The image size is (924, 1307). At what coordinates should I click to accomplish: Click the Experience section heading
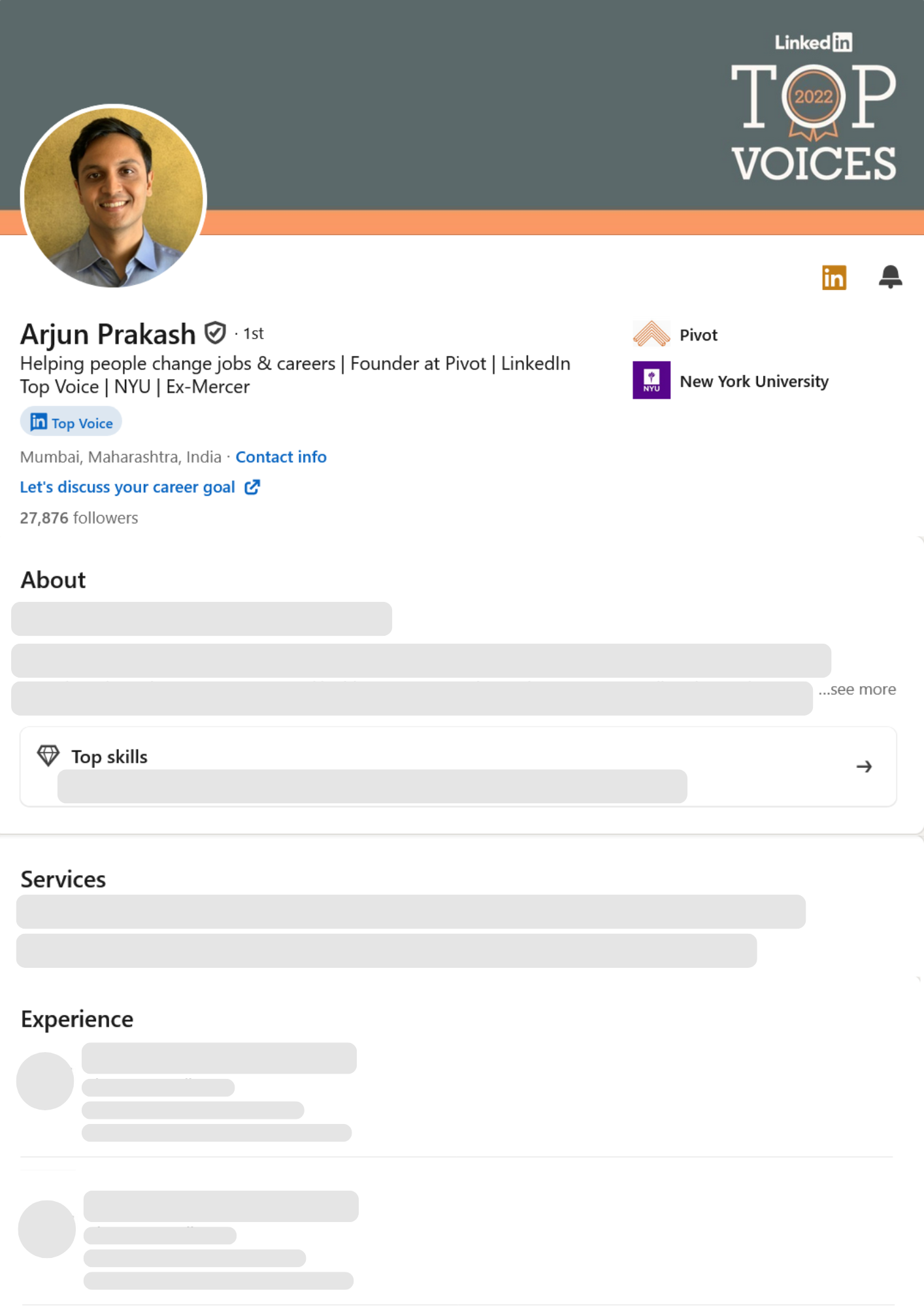[x=77, y=1019]
